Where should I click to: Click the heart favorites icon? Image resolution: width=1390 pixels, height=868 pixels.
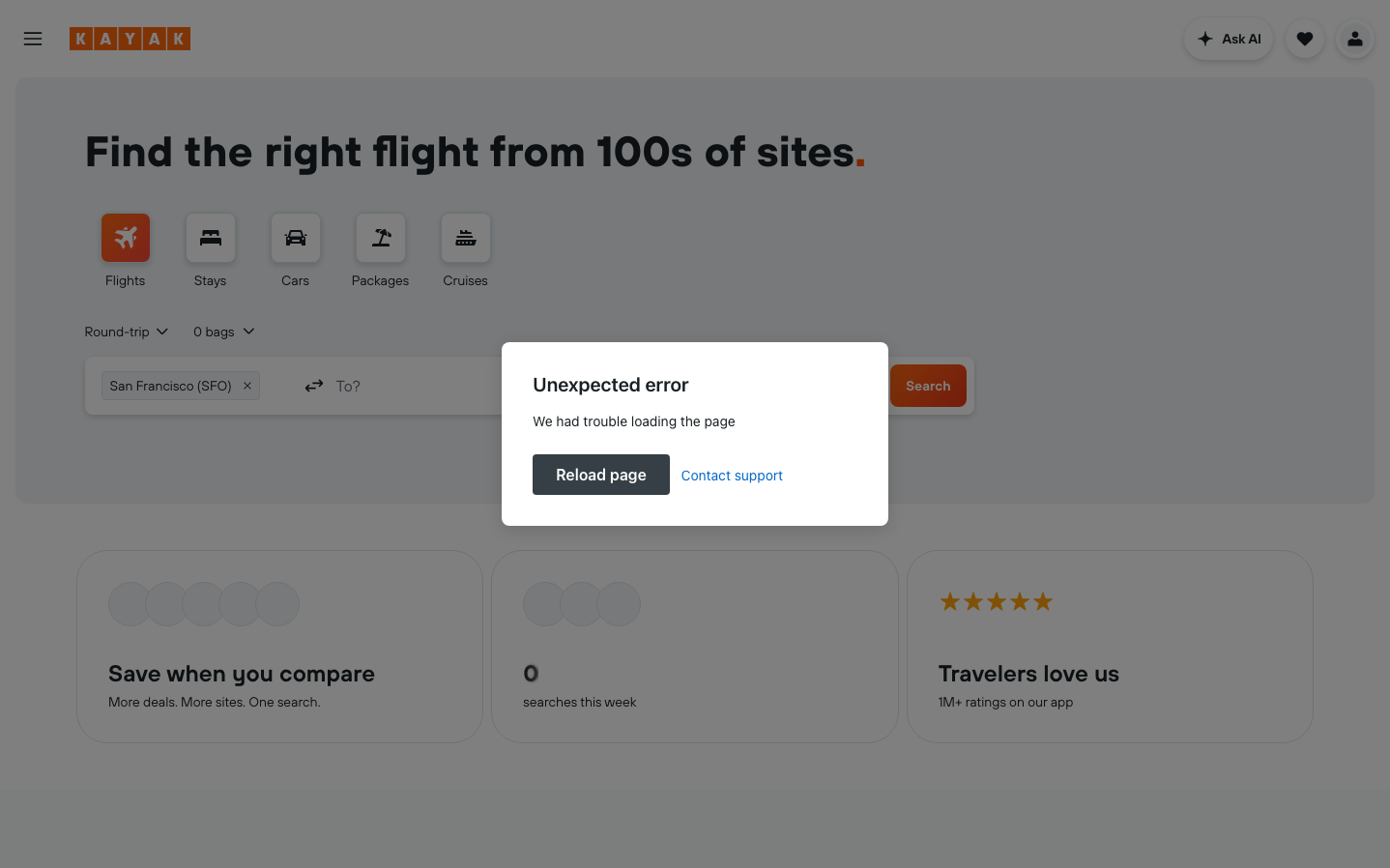[1304, 39]
